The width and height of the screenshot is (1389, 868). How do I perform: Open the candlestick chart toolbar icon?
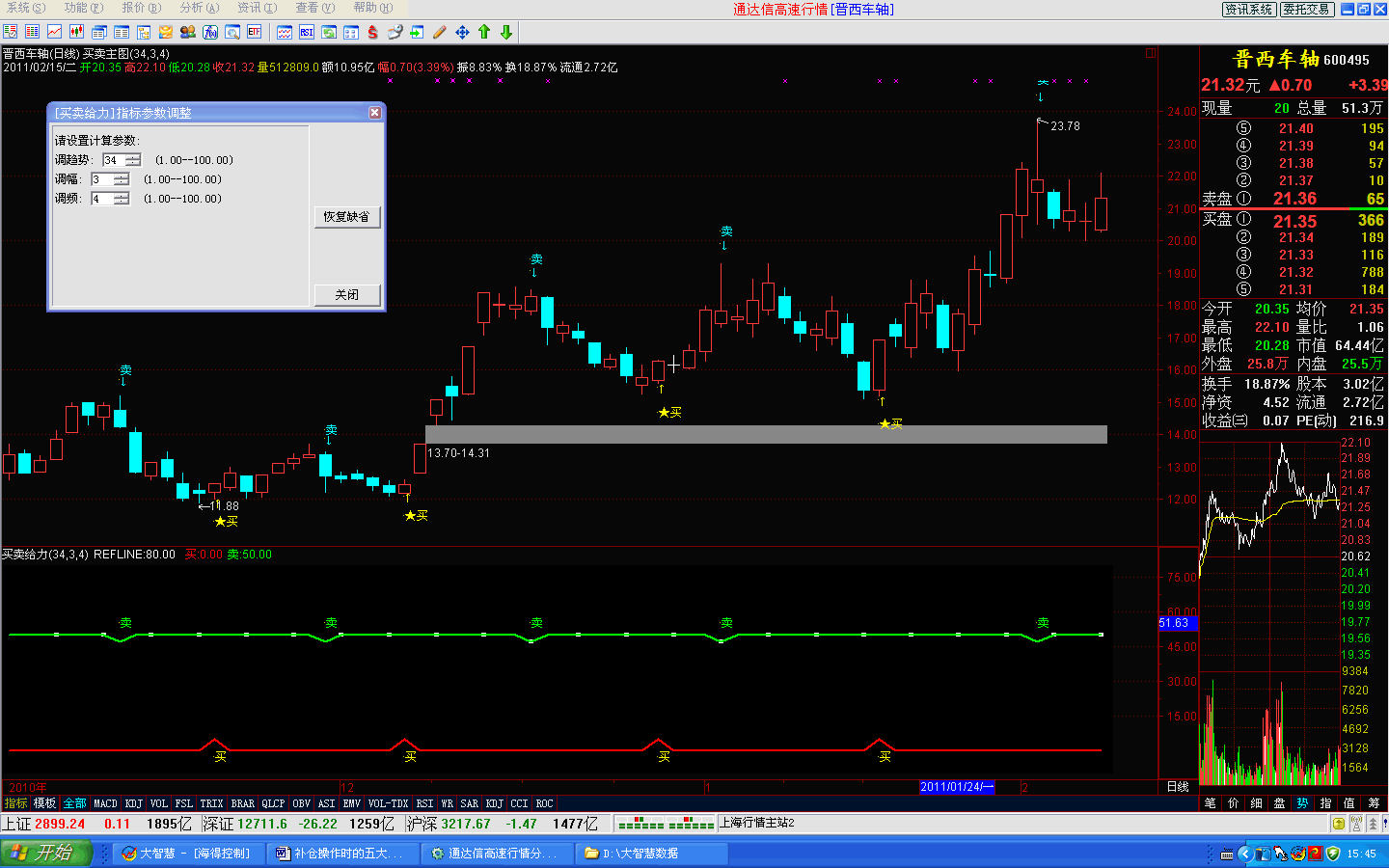click(76, 32)
